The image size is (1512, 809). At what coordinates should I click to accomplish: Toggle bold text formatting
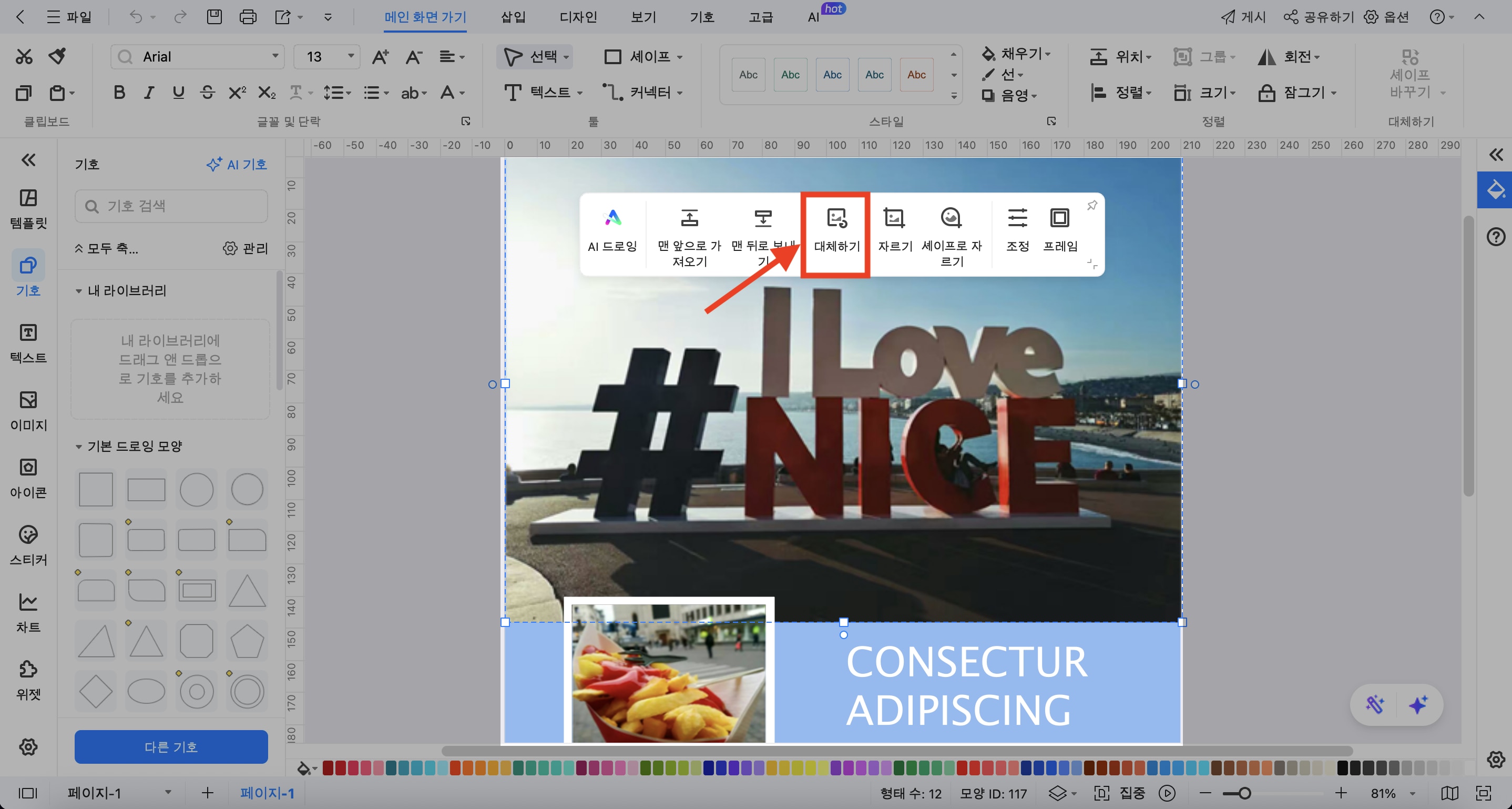coord(119,92)
